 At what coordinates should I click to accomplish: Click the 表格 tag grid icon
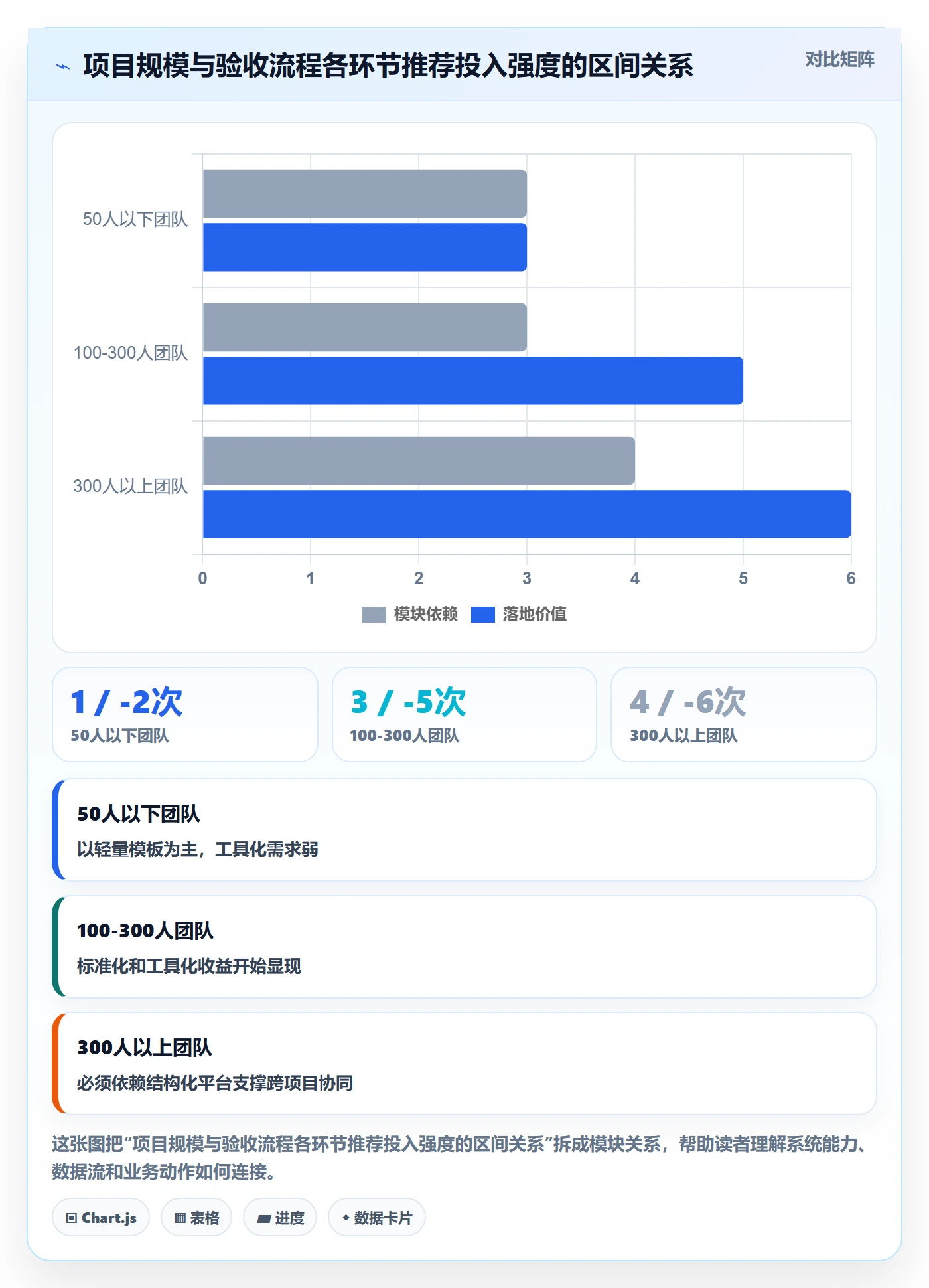tap(180, 1218)
